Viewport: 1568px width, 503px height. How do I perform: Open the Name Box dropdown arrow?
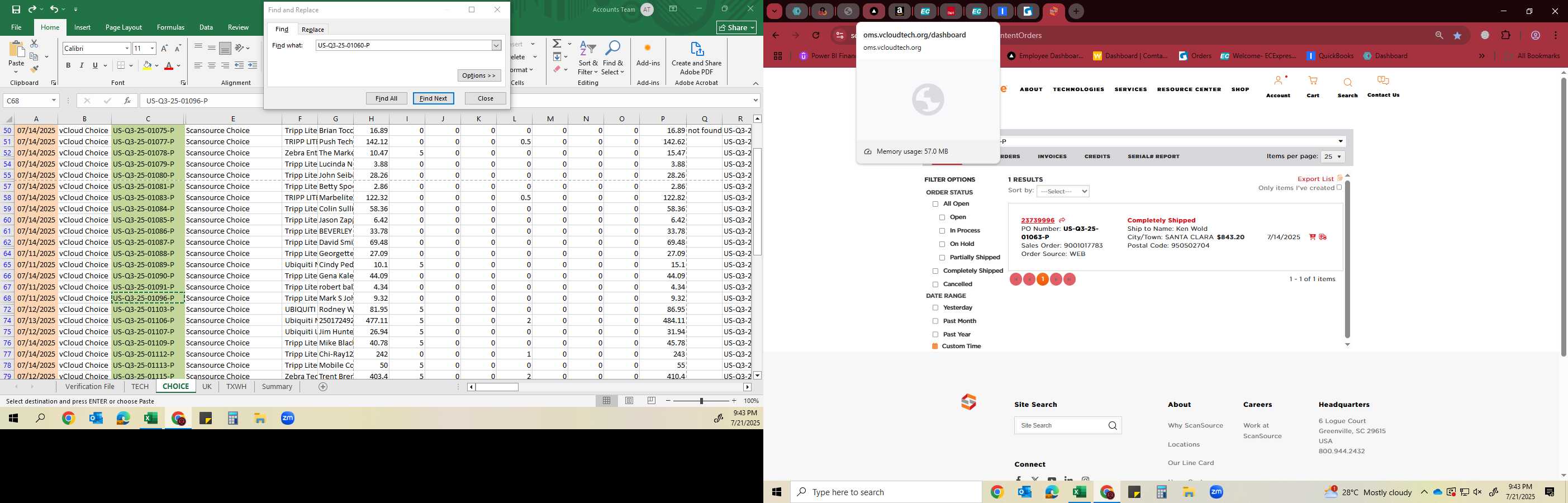click(54, 101)
